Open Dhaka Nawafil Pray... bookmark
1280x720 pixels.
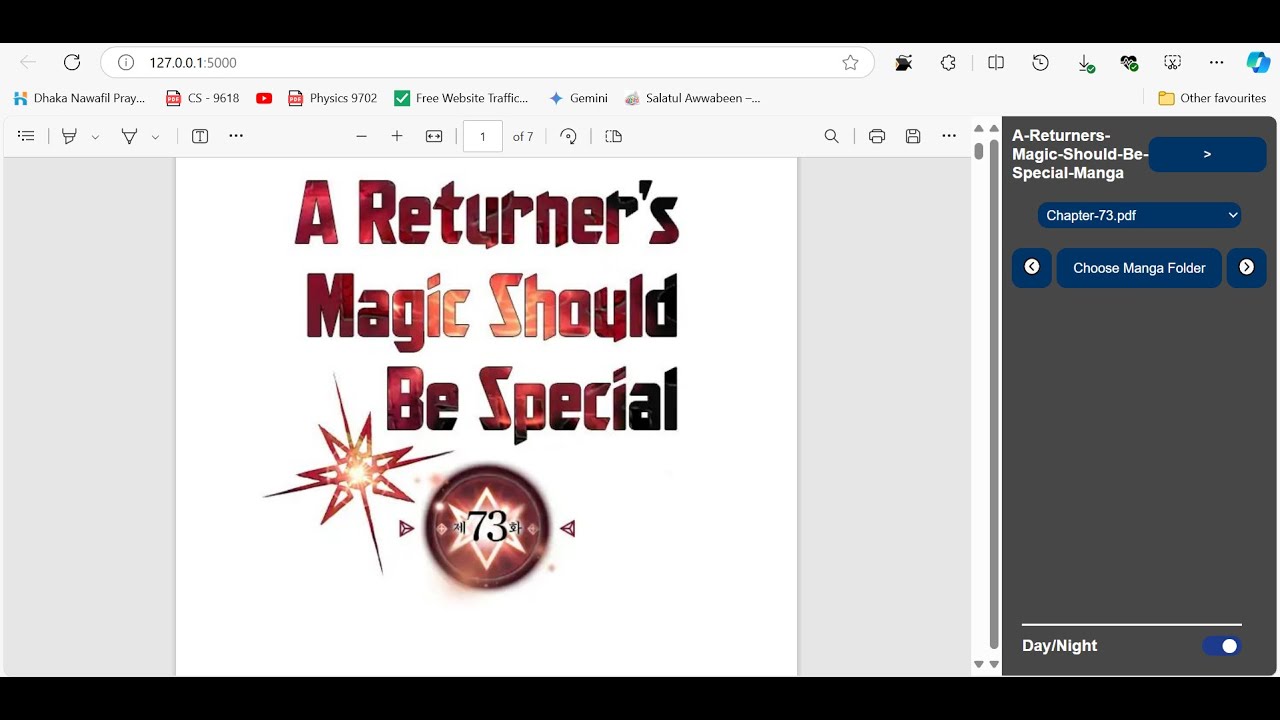pyautogui.click(x=79, y=98)
